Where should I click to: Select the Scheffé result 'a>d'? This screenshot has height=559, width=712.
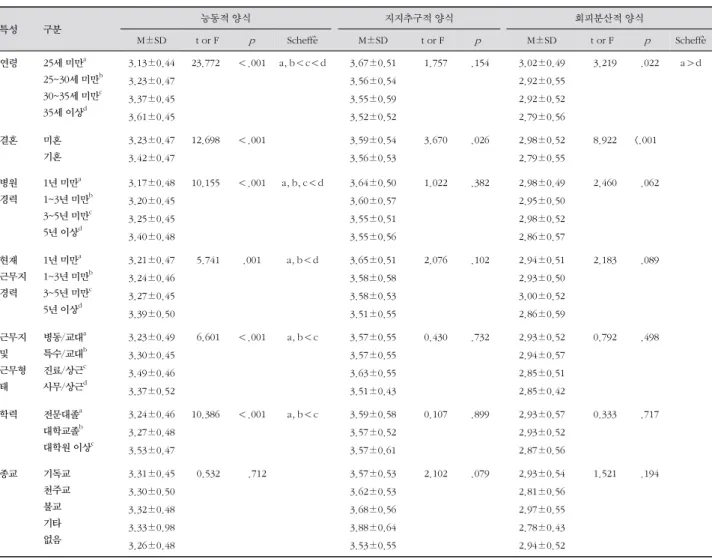point(691,63)
